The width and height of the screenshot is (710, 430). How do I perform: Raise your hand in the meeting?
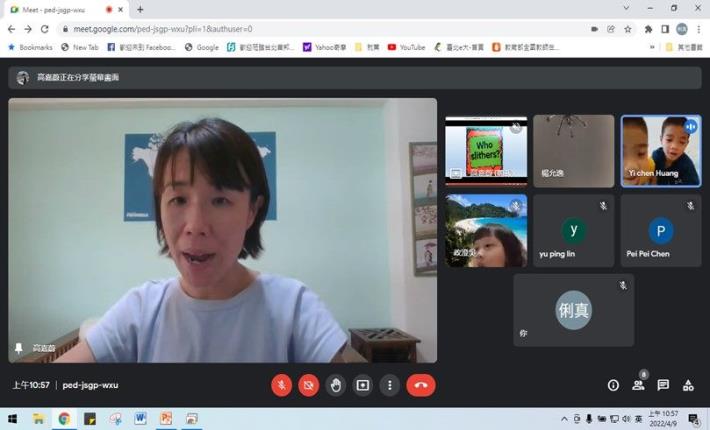coord(336,385)
